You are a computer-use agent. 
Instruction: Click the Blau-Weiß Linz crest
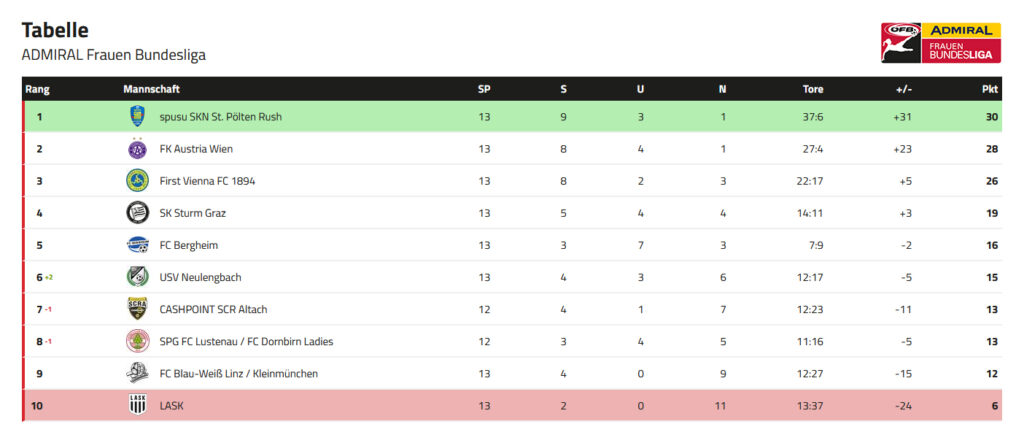pyautogui.click(x=137, y=373)
